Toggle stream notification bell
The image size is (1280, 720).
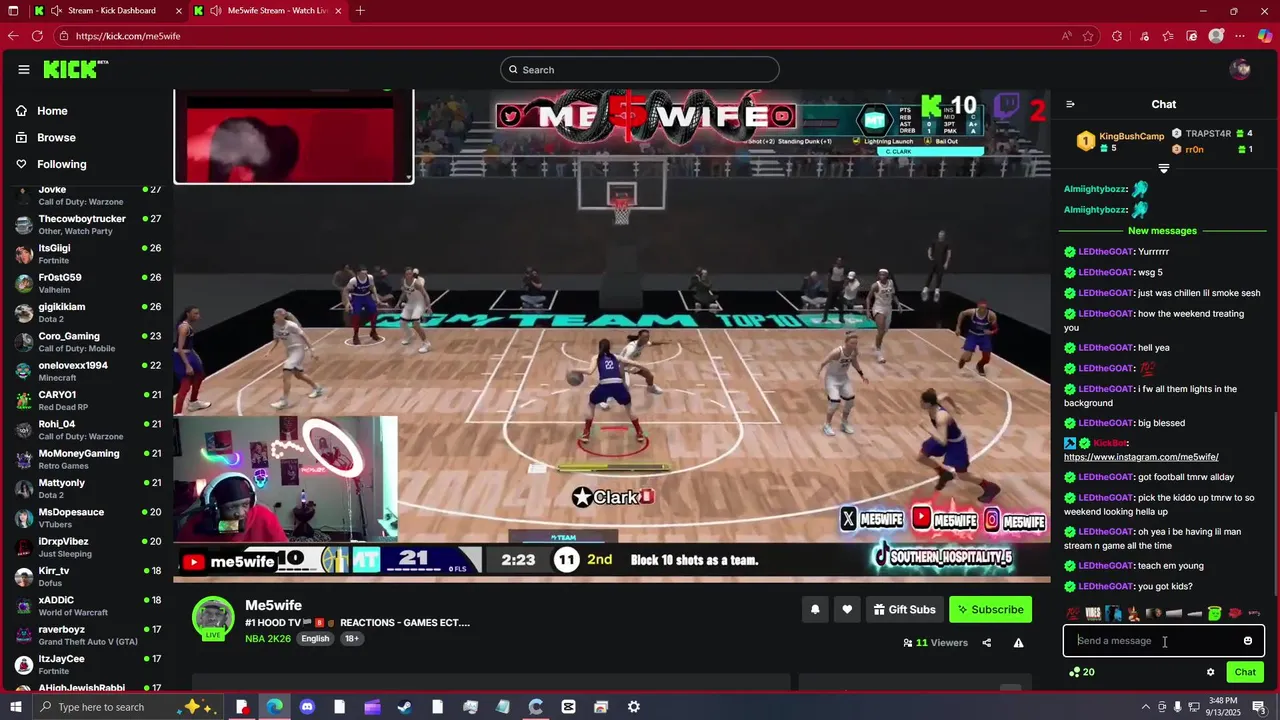(x=815, y=609)
